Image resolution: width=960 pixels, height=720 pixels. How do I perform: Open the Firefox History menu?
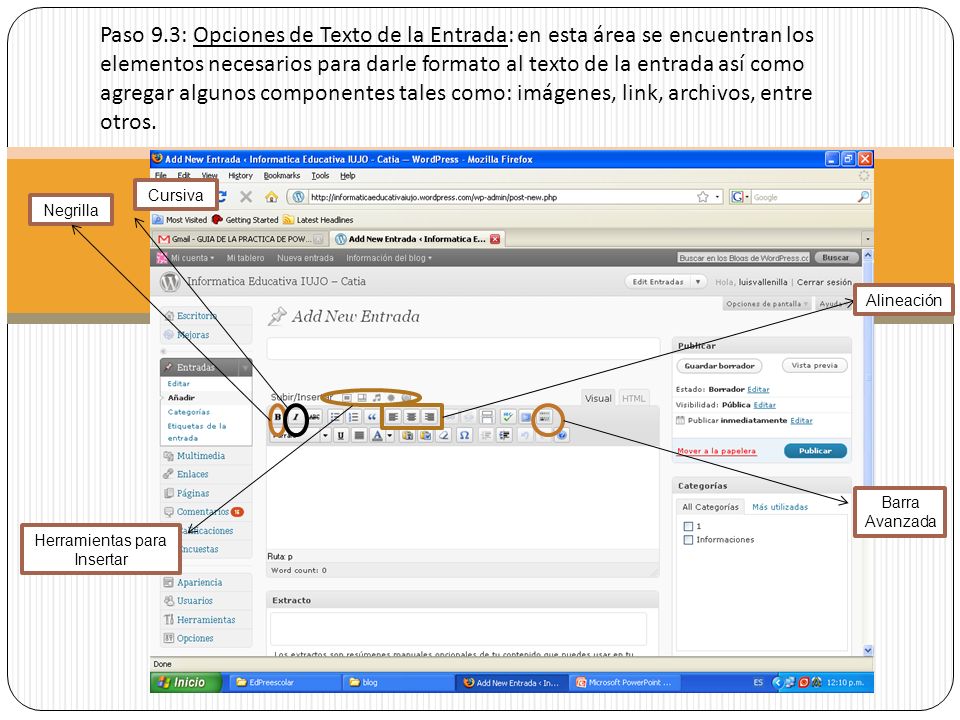tap(240, 176)
